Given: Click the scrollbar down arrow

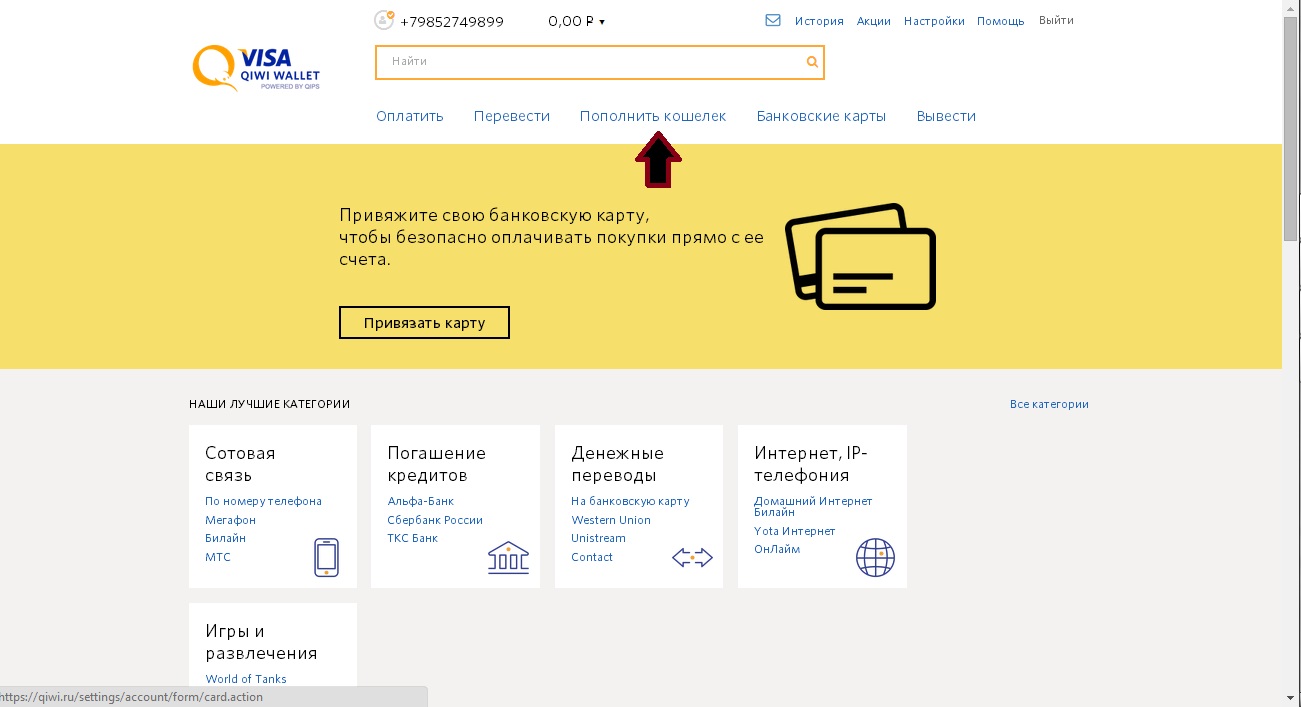Looking at the screenshot, I should pyautogui.click(x=1291, y=698).
